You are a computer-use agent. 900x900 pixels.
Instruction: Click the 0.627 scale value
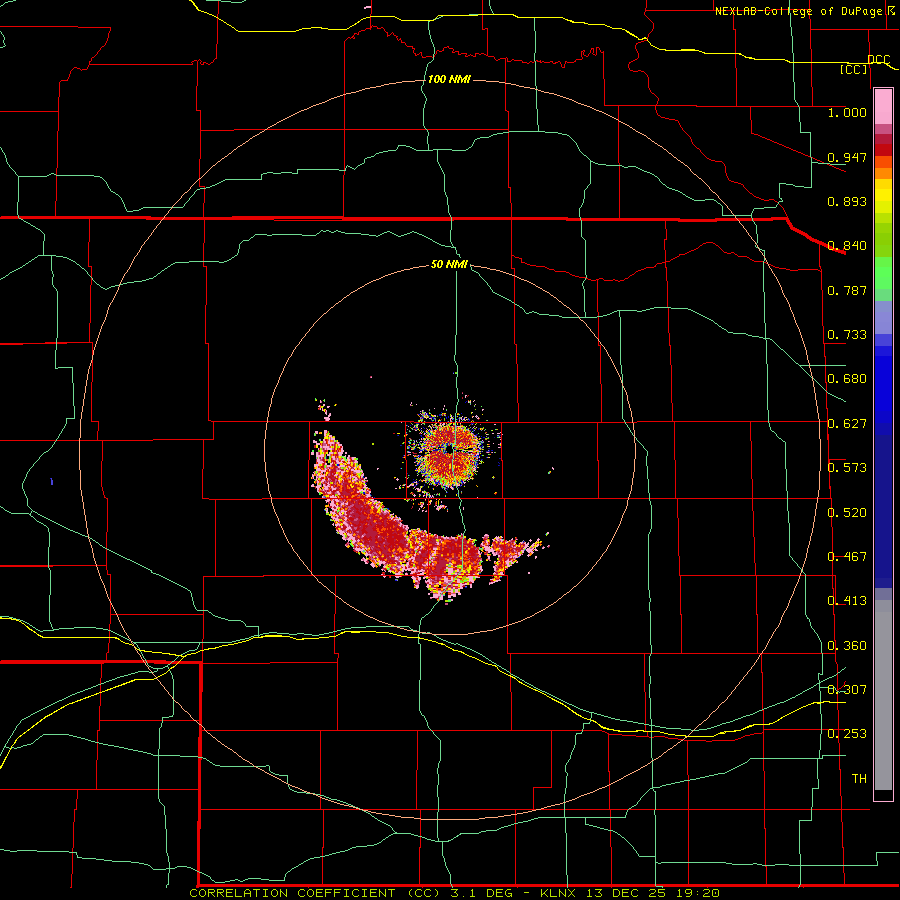pyautogui.click(x=847, y=424)
